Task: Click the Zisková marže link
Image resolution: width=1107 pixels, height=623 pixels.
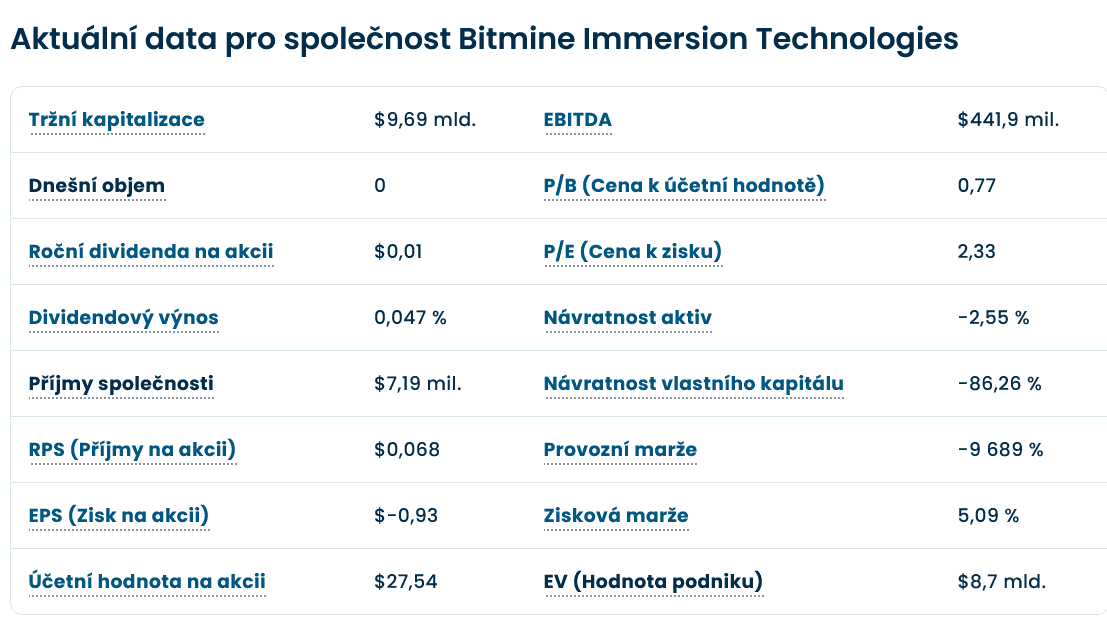Action: coord(616,516)
